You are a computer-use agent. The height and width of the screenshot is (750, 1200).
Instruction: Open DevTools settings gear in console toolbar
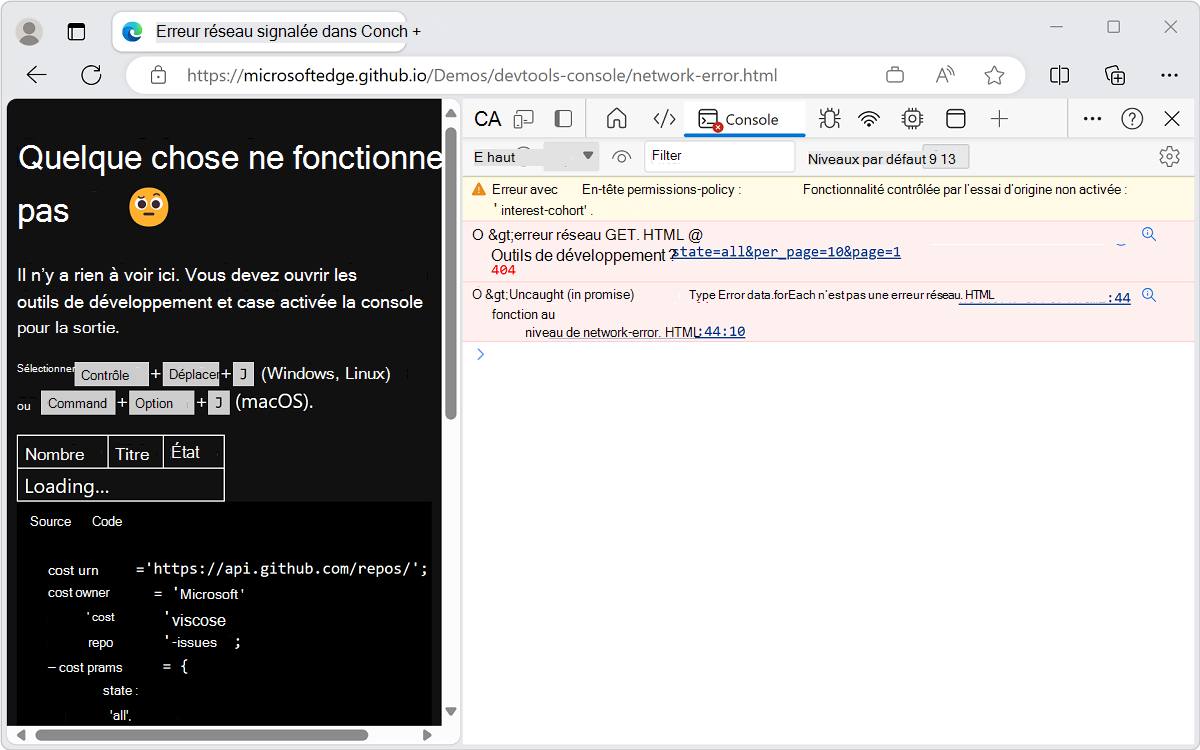(x=1169, y=156)
